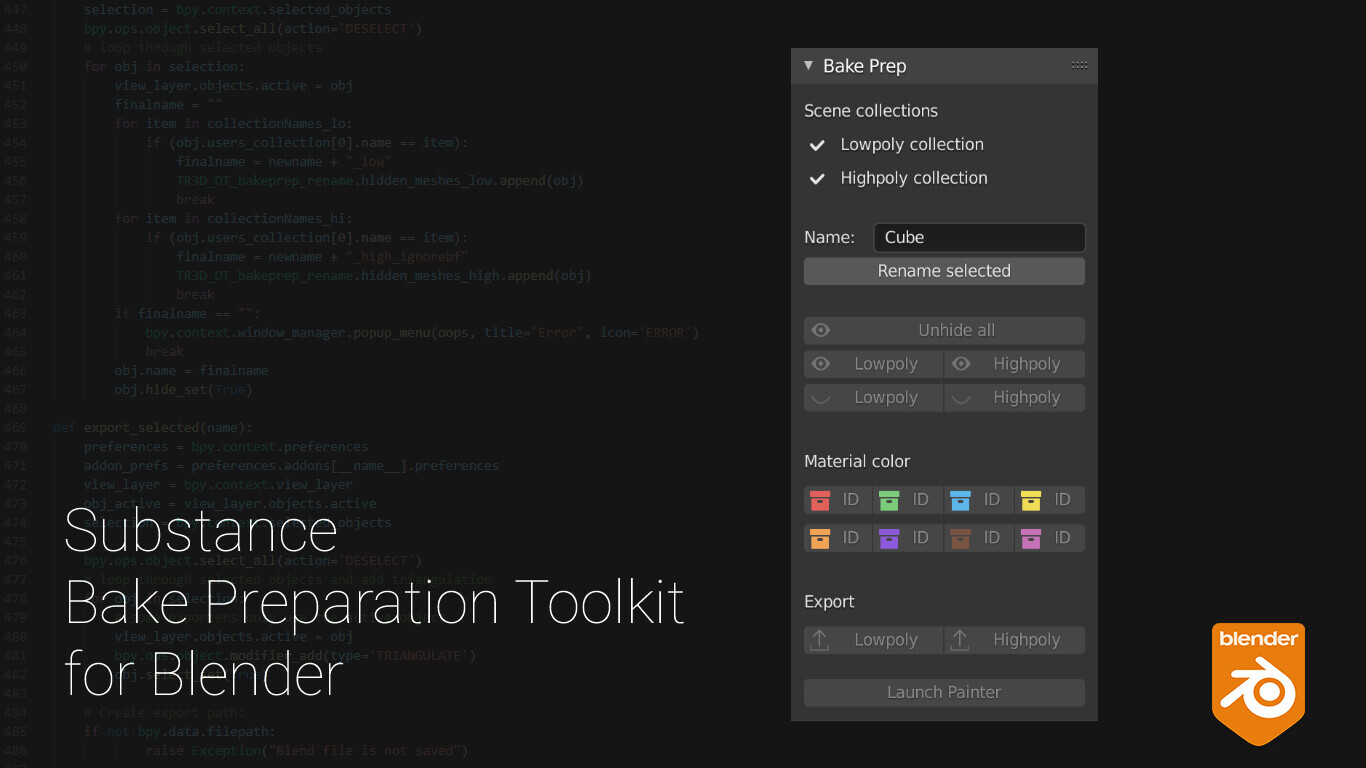This screenshot has height=768, width=1366.
Task: Click the Scene collections label
Action: click(871, 111)
